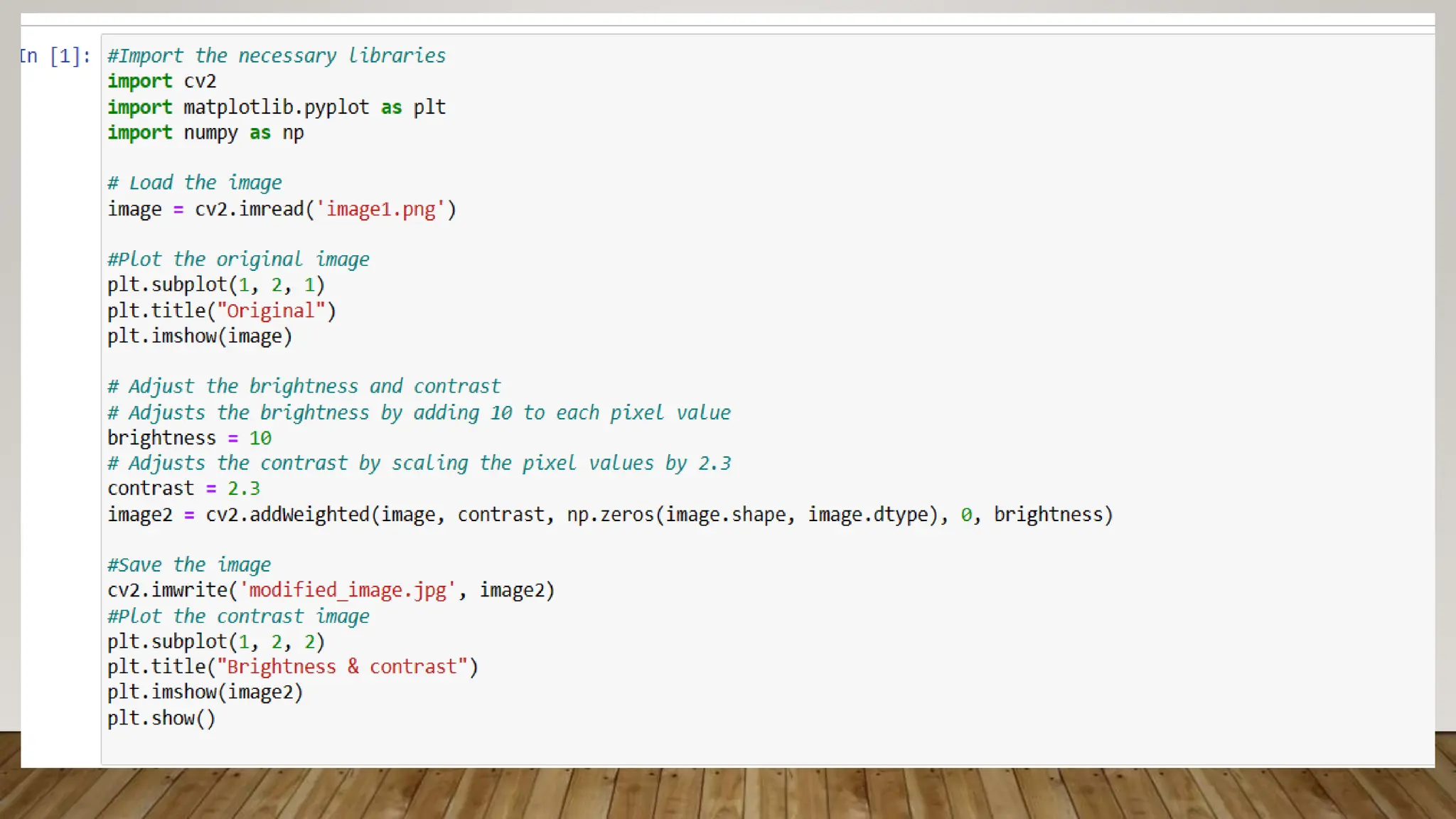Click the plt.subplot(1, 2, 2) line

(215, 642)
